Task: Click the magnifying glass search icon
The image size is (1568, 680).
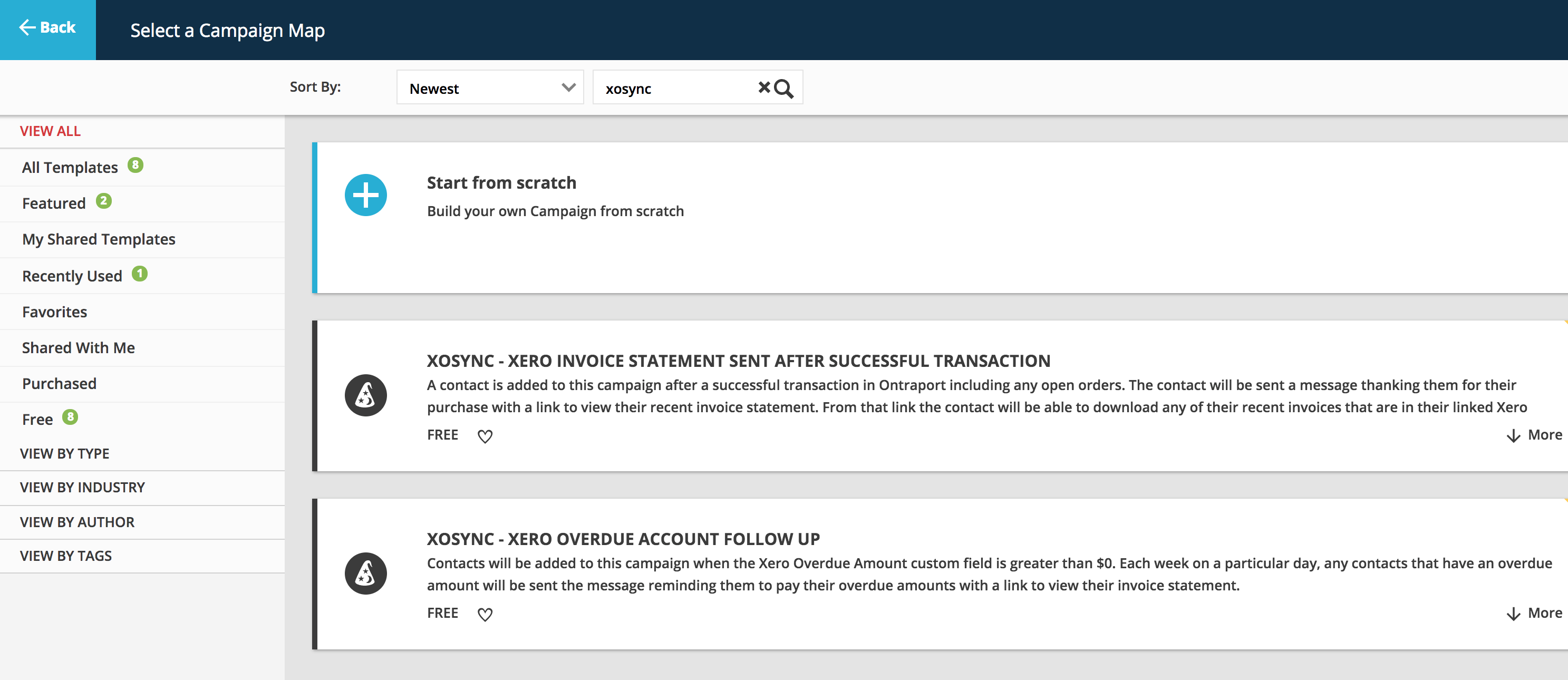Action: point(785,89)
